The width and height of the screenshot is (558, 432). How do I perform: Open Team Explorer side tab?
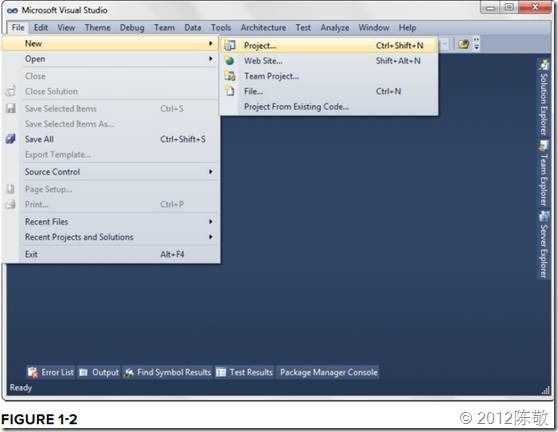coord(543,174)
